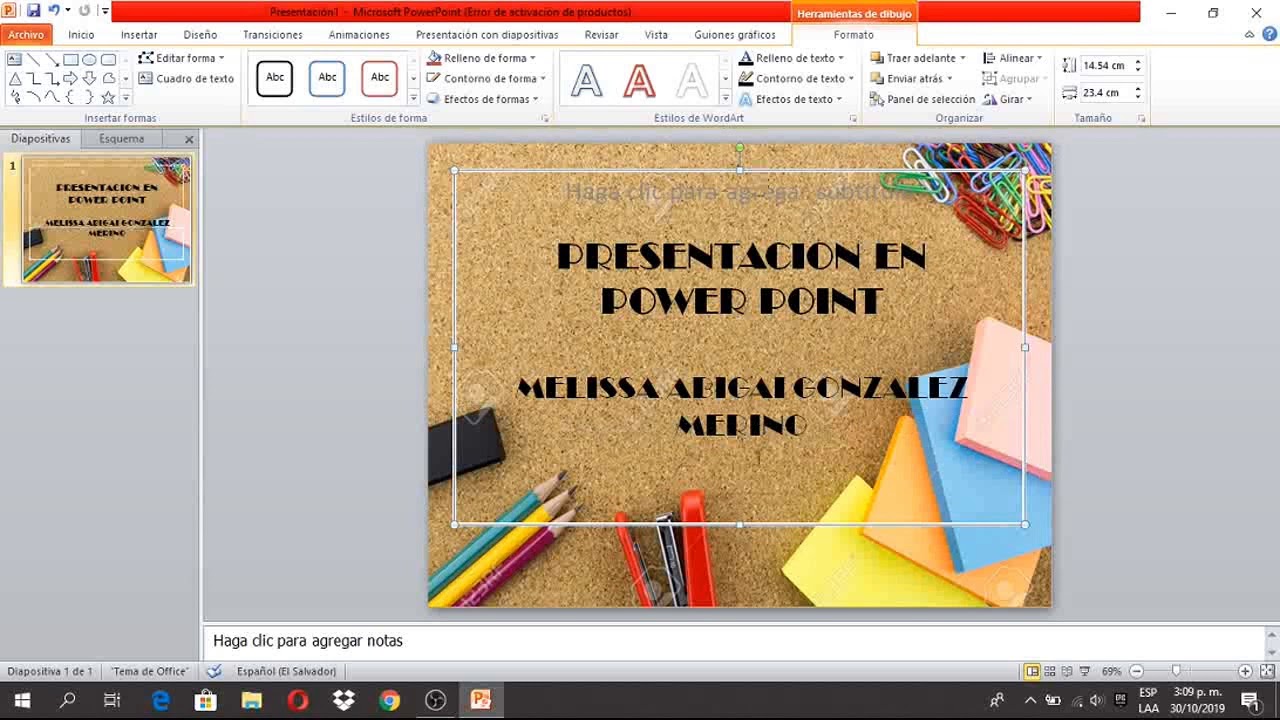Switch to Slide Sorter view in status bar
The image size is (1280, 720).
(1049, 671)
